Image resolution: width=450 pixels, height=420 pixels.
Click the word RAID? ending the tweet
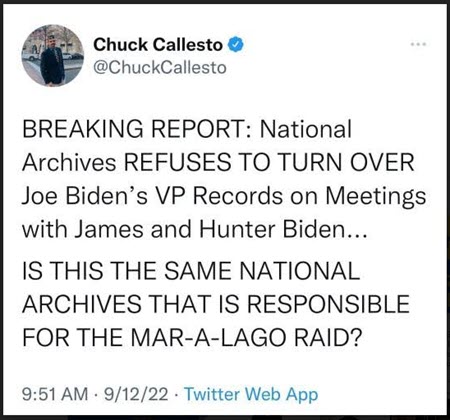328,337
